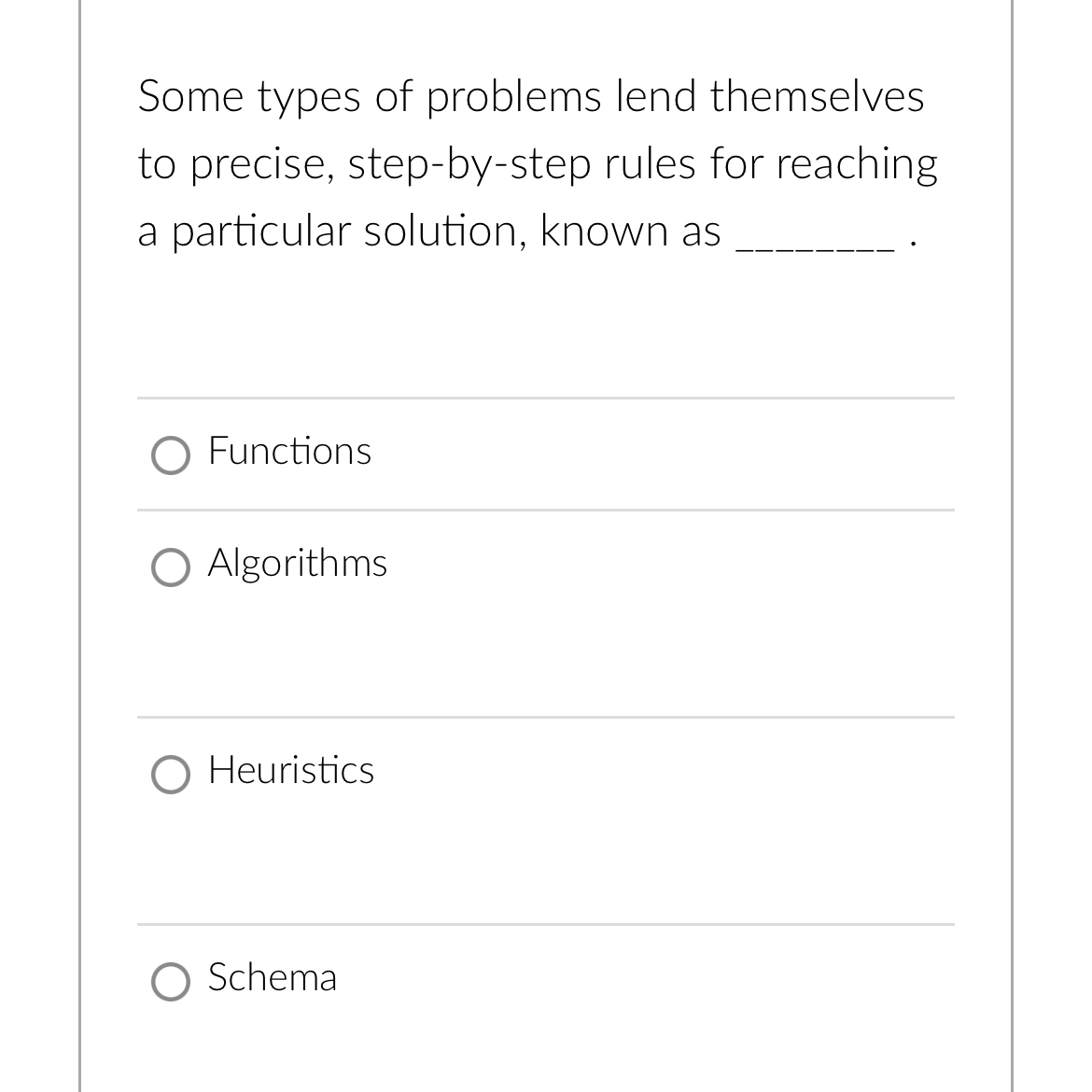1092x1092 pixels.
Task: Click inside the Functions answer row
Action: point(546,454)
